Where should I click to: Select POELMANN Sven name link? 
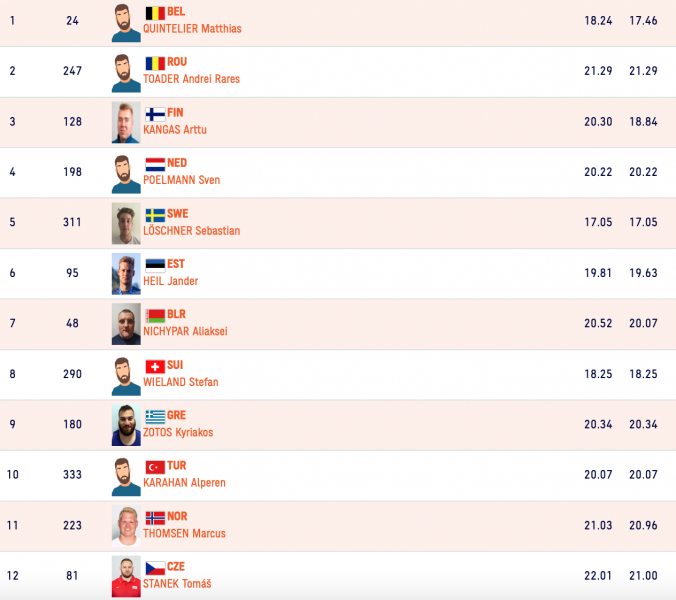pos(181,180)
